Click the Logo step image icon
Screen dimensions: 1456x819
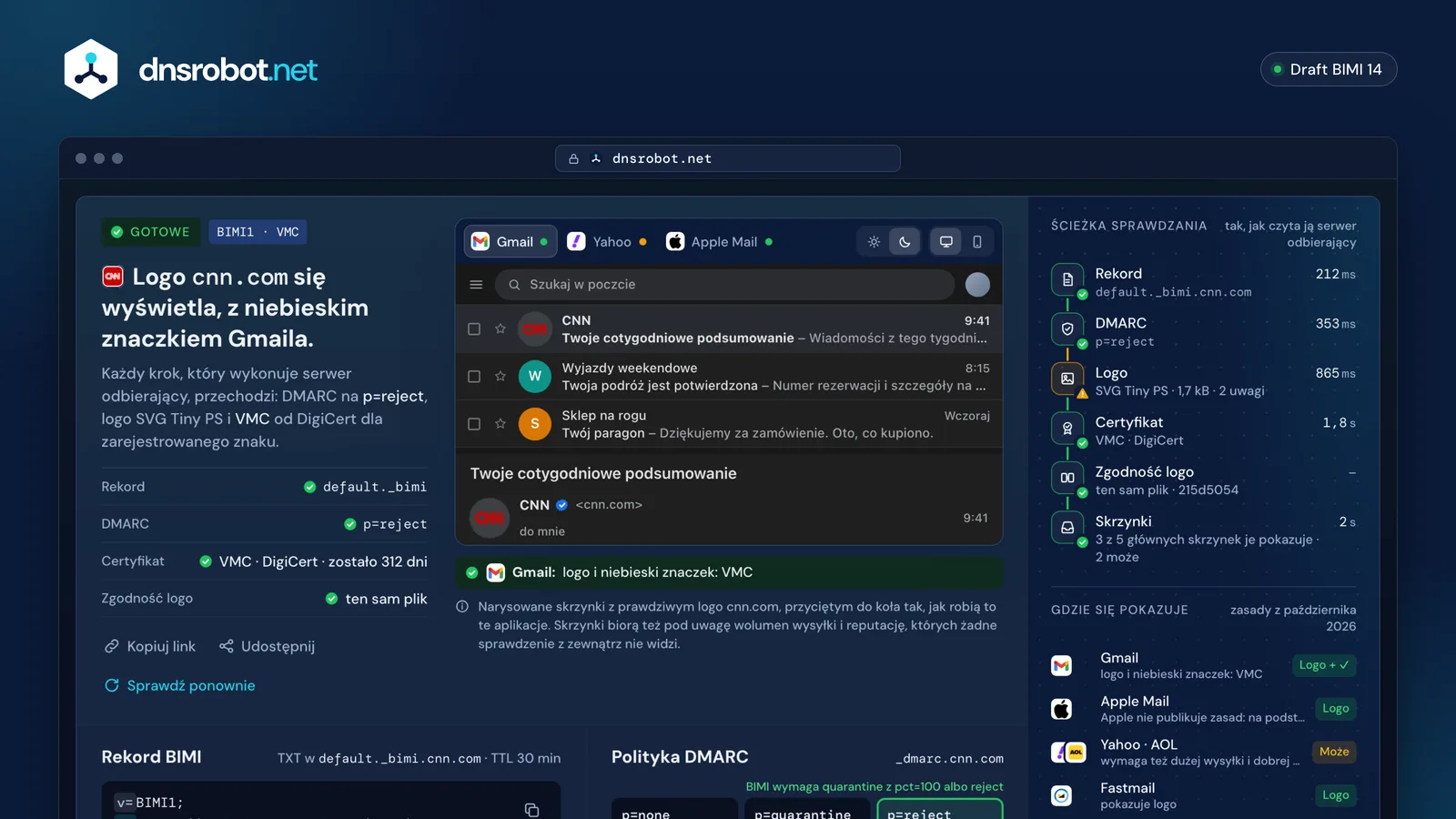pos(1067,379)
